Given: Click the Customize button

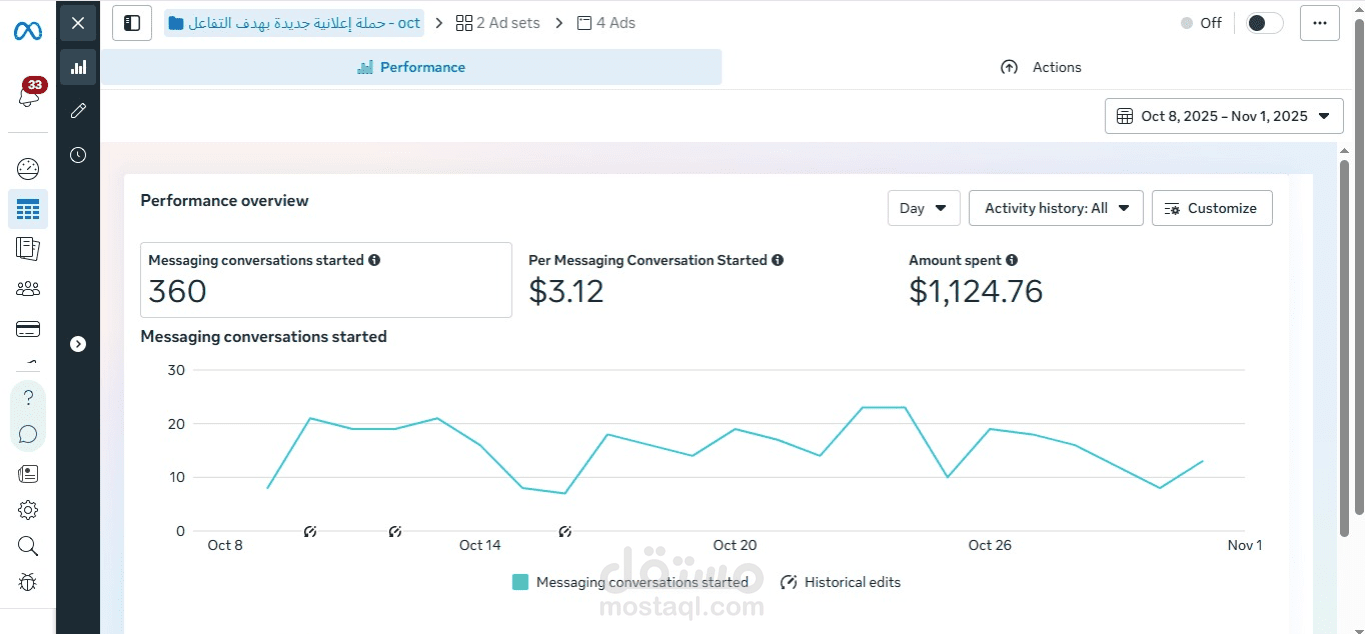Looking at the screenshot, I should 1211,208.
